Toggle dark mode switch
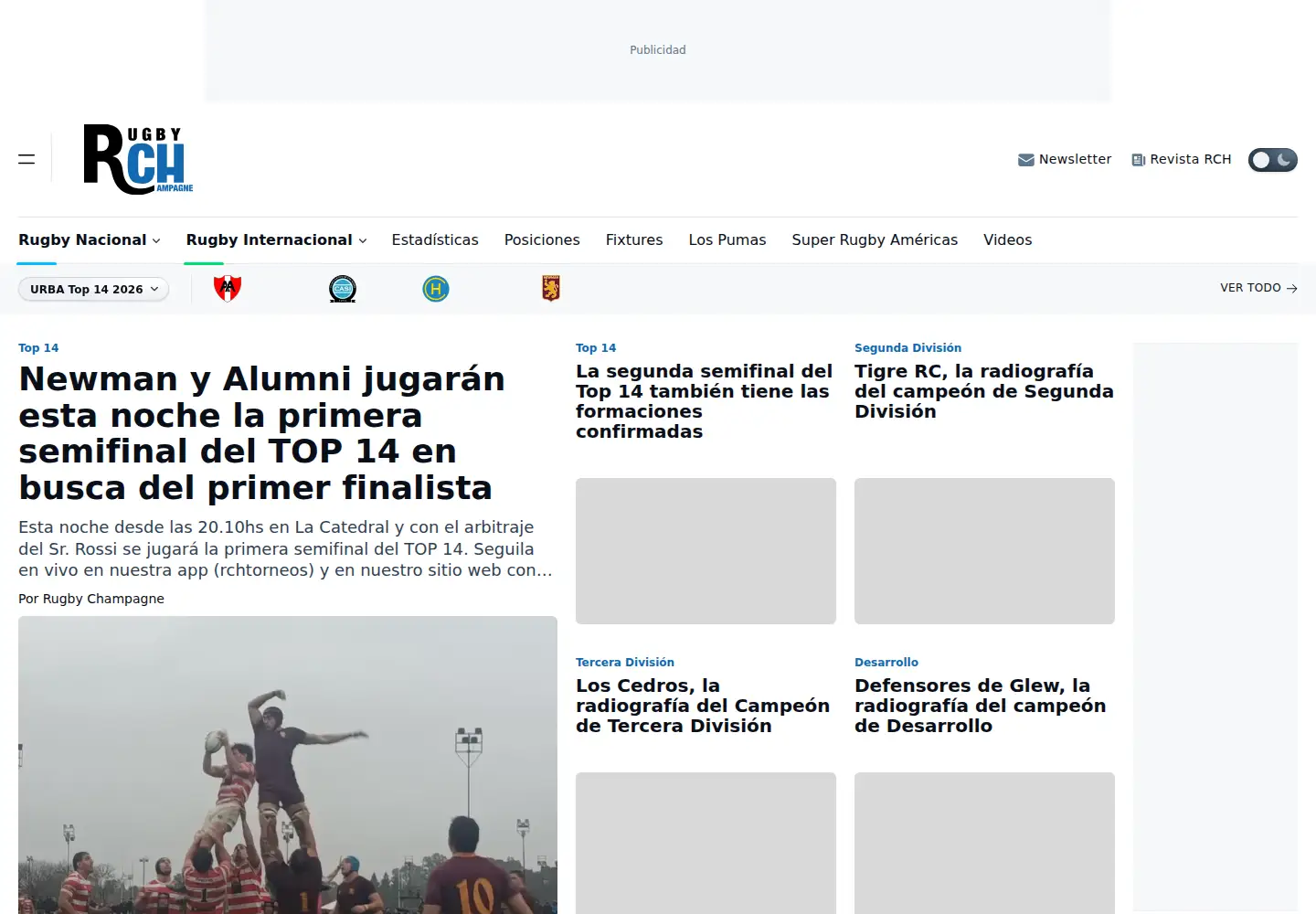The image size is (1316, 914). pos(1273,160)
